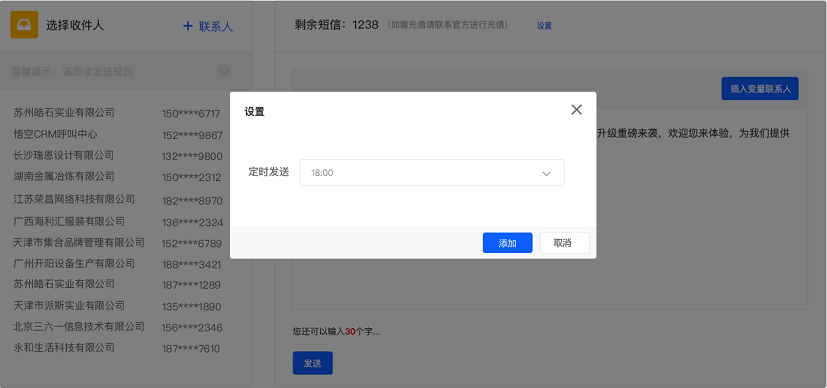Click phone number 136****2324
827x388 pixels.
coord(192,222)
